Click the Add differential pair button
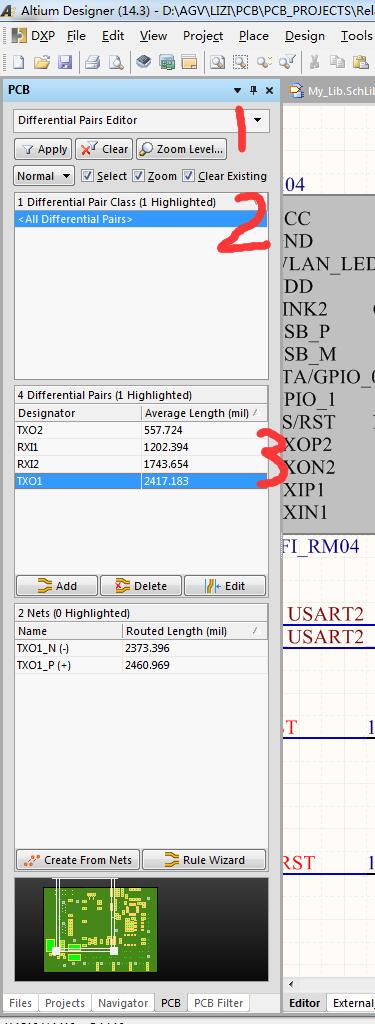Viewport: 375px width, 1024px height. (x=57, y=586)
